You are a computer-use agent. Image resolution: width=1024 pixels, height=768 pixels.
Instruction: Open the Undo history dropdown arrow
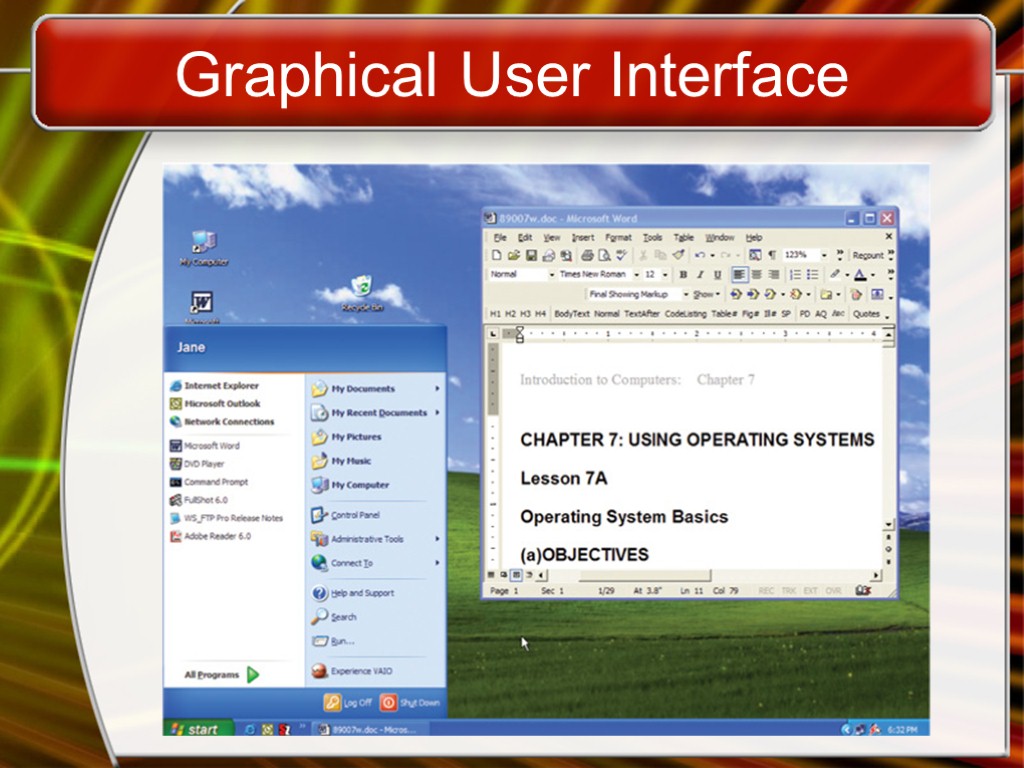click(x=712, y=255)
